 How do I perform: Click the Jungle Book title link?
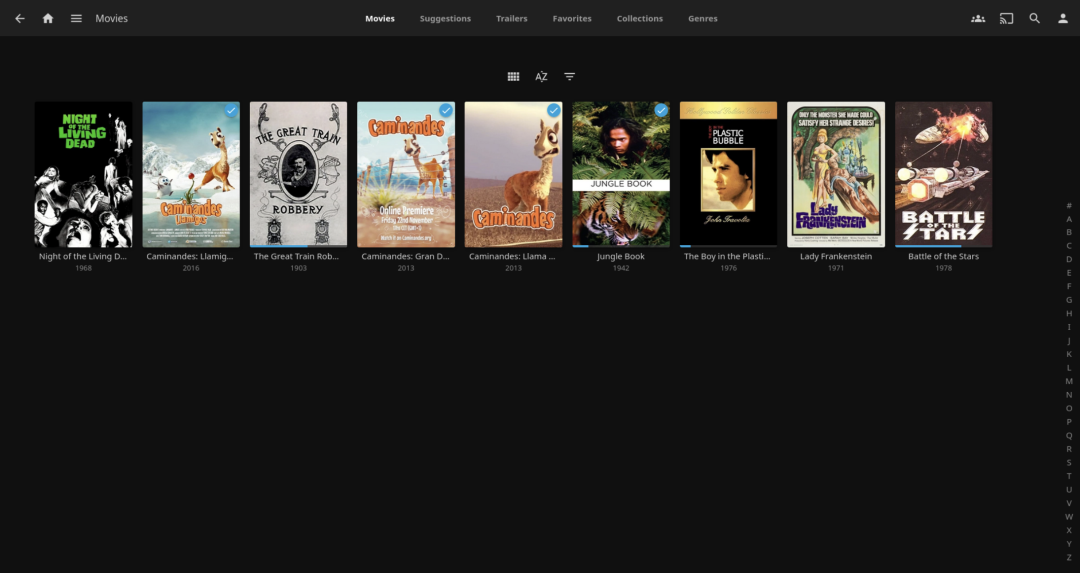[621, 256]
